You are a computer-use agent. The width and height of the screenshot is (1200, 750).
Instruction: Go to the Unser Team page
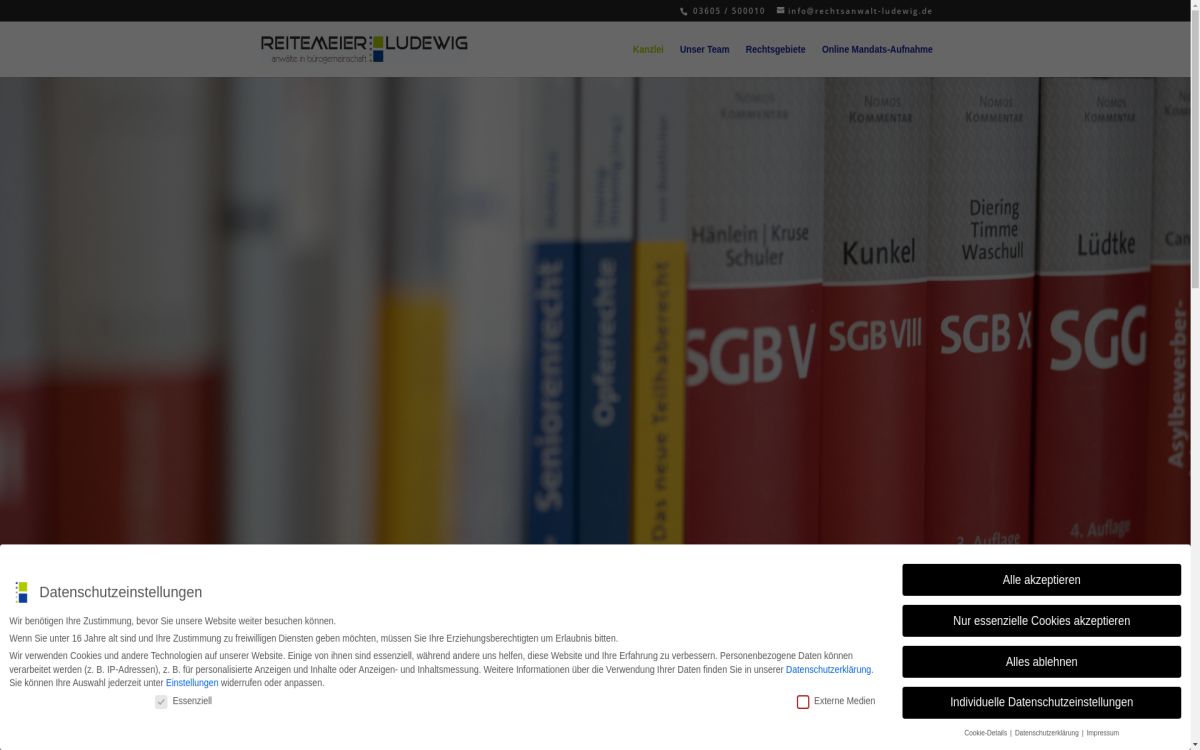pos(704,50)
